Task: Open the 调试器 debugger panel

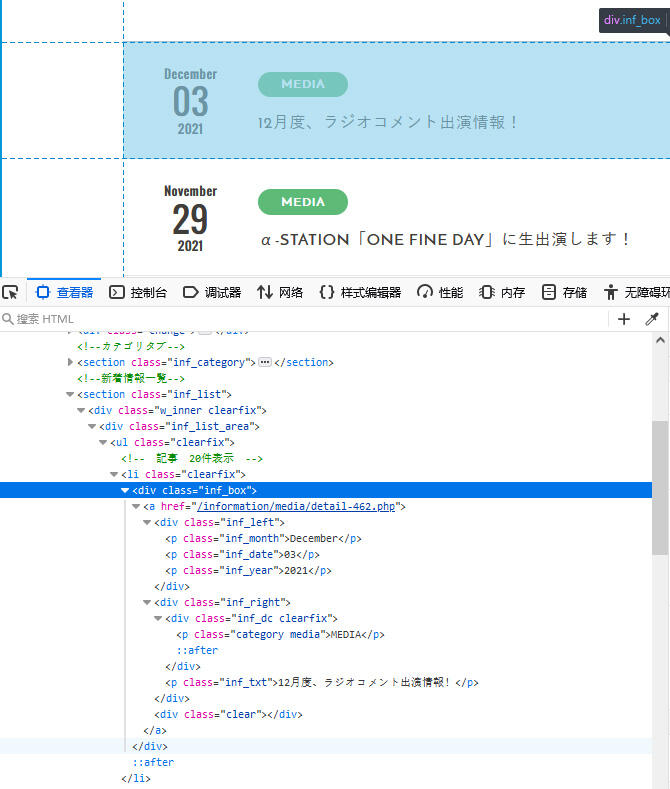Action: [212, 292]
